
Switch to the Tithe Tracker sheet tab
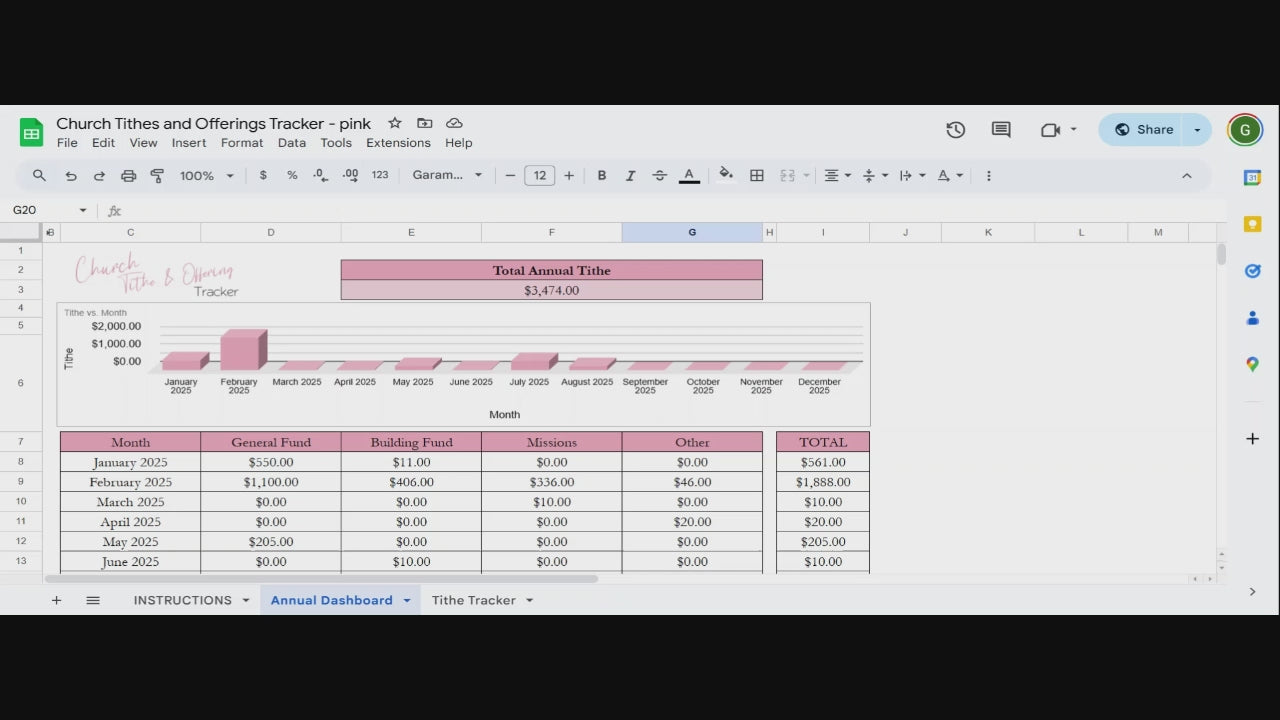point(473,600)
